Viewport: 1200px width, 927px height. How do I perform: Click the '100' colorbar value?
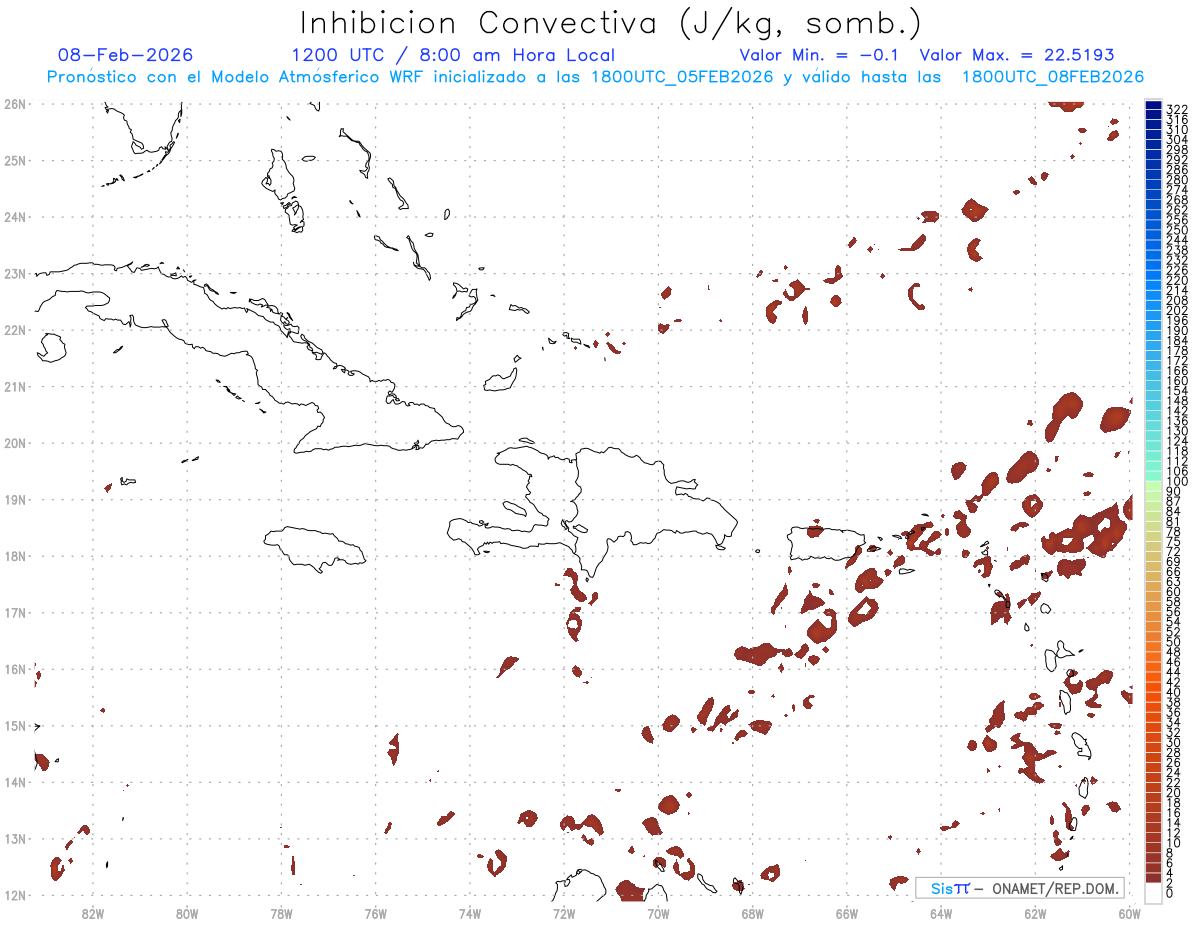(x=1177, y=482)
